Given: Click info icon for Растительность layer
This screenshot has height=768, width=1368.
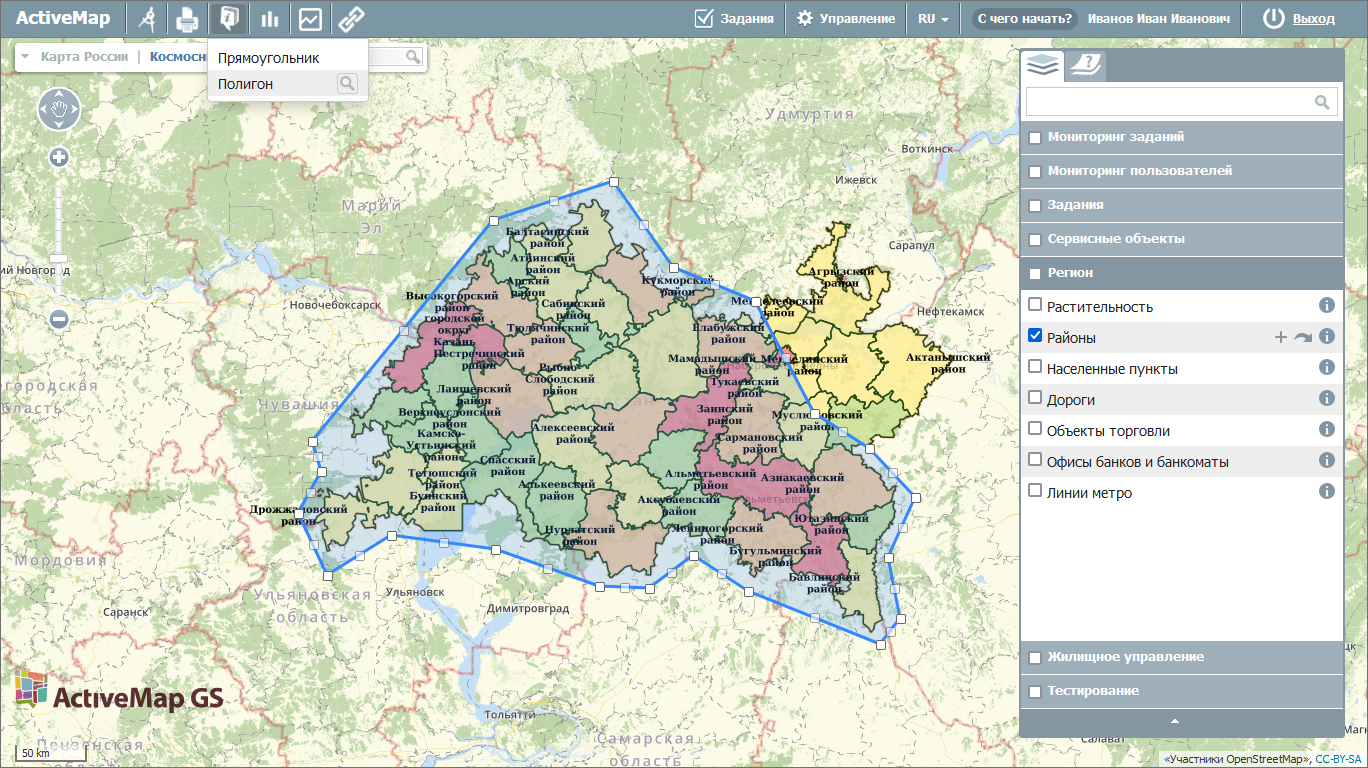Looking at the screenshot, I should click(x=1327, y=306).
